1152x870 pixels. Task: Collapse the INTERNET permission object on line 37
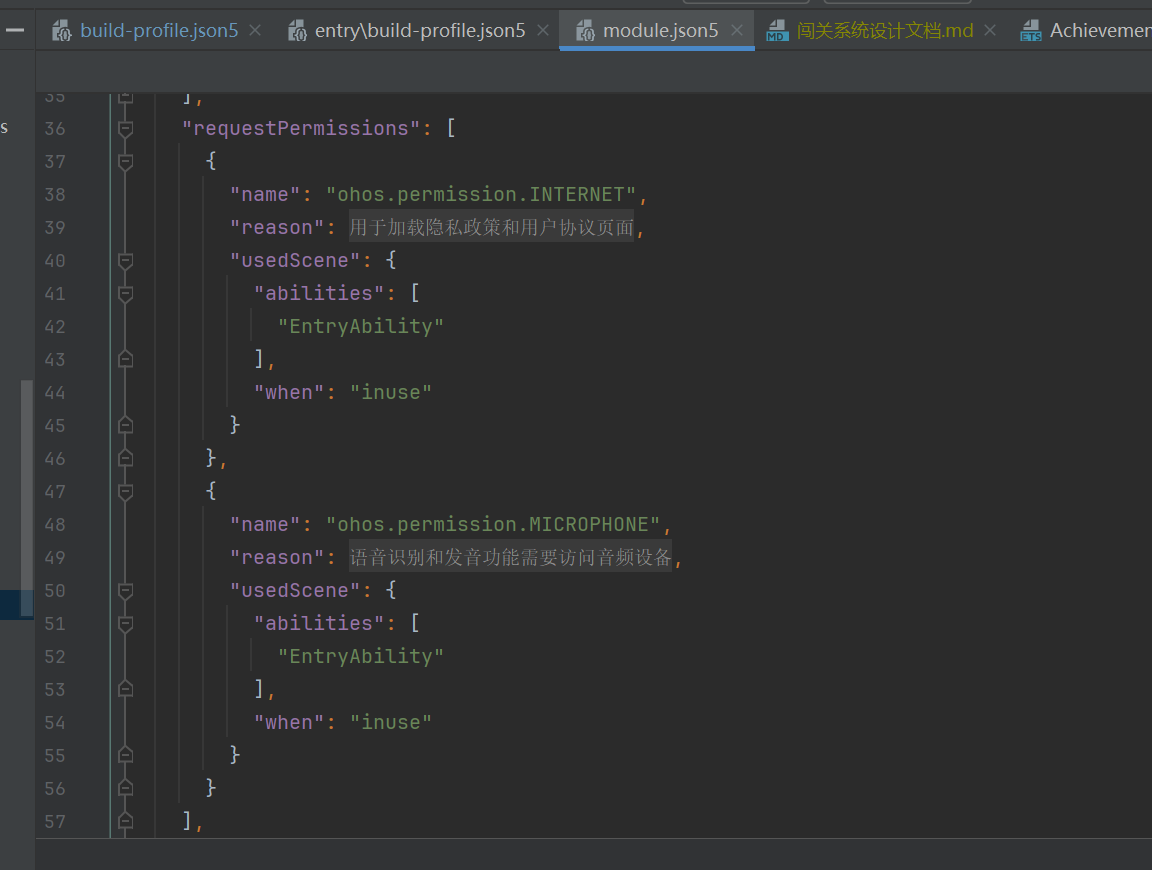click(126, 162)
